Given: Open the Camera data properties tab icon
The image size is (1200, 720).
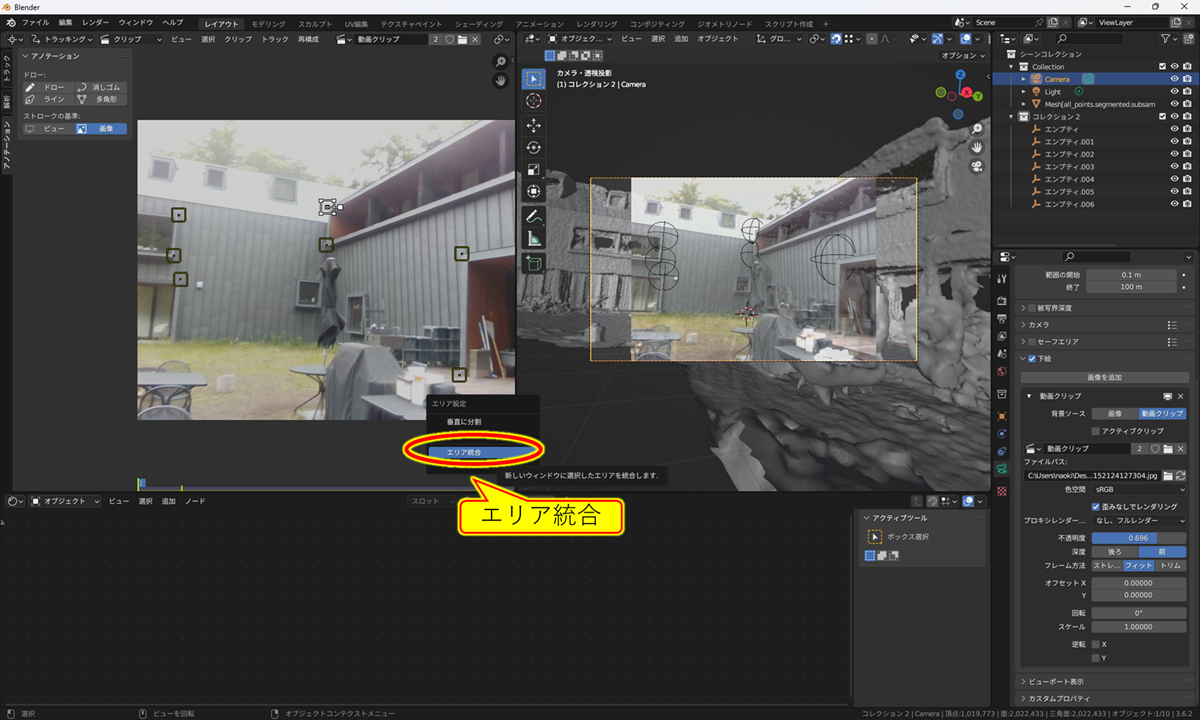Looking at the screenshot, I should [1002, 468].
